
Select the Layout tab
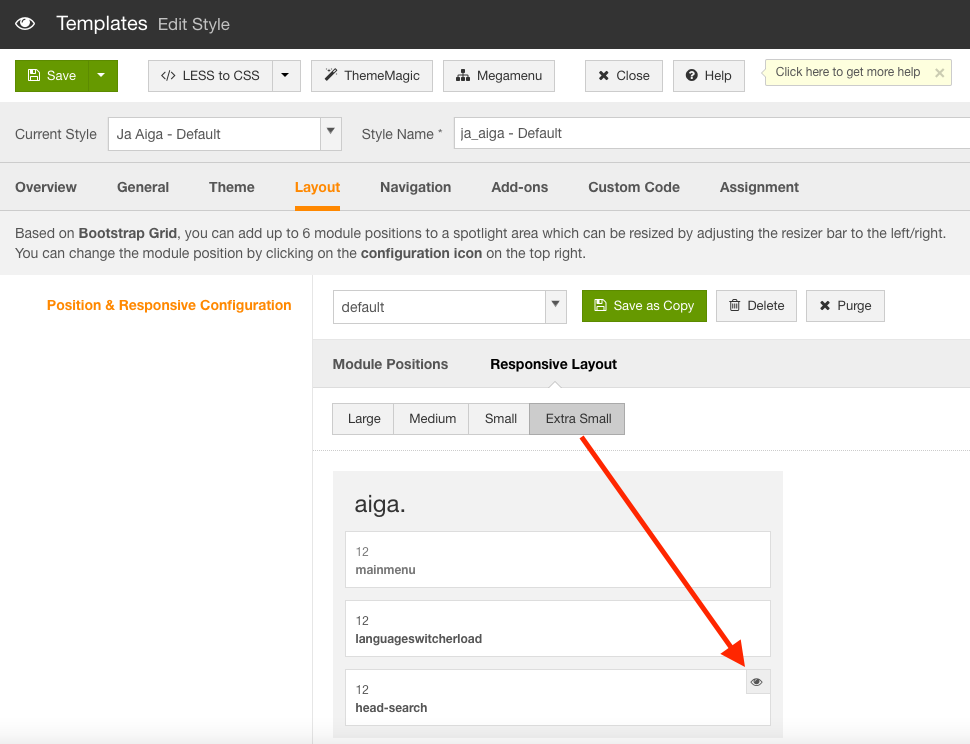317,187
